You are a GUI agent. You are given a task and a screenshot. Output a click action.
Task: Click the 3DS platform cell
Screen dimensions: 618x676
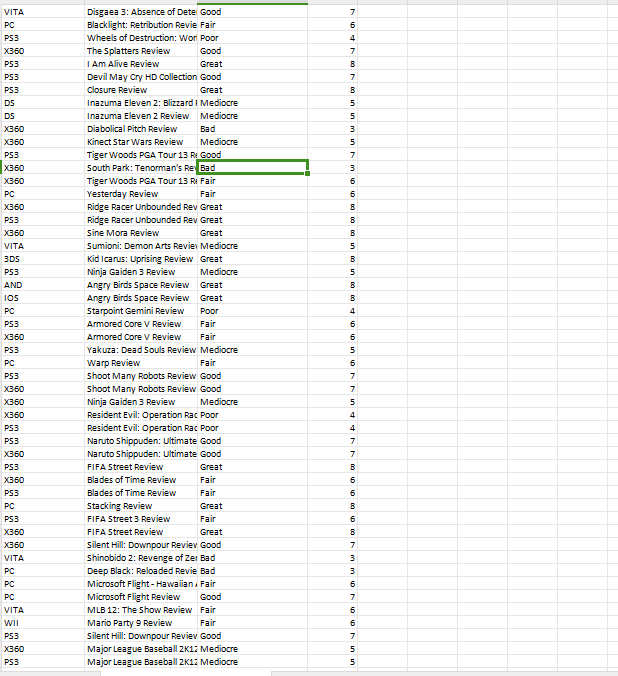[42, 259]
